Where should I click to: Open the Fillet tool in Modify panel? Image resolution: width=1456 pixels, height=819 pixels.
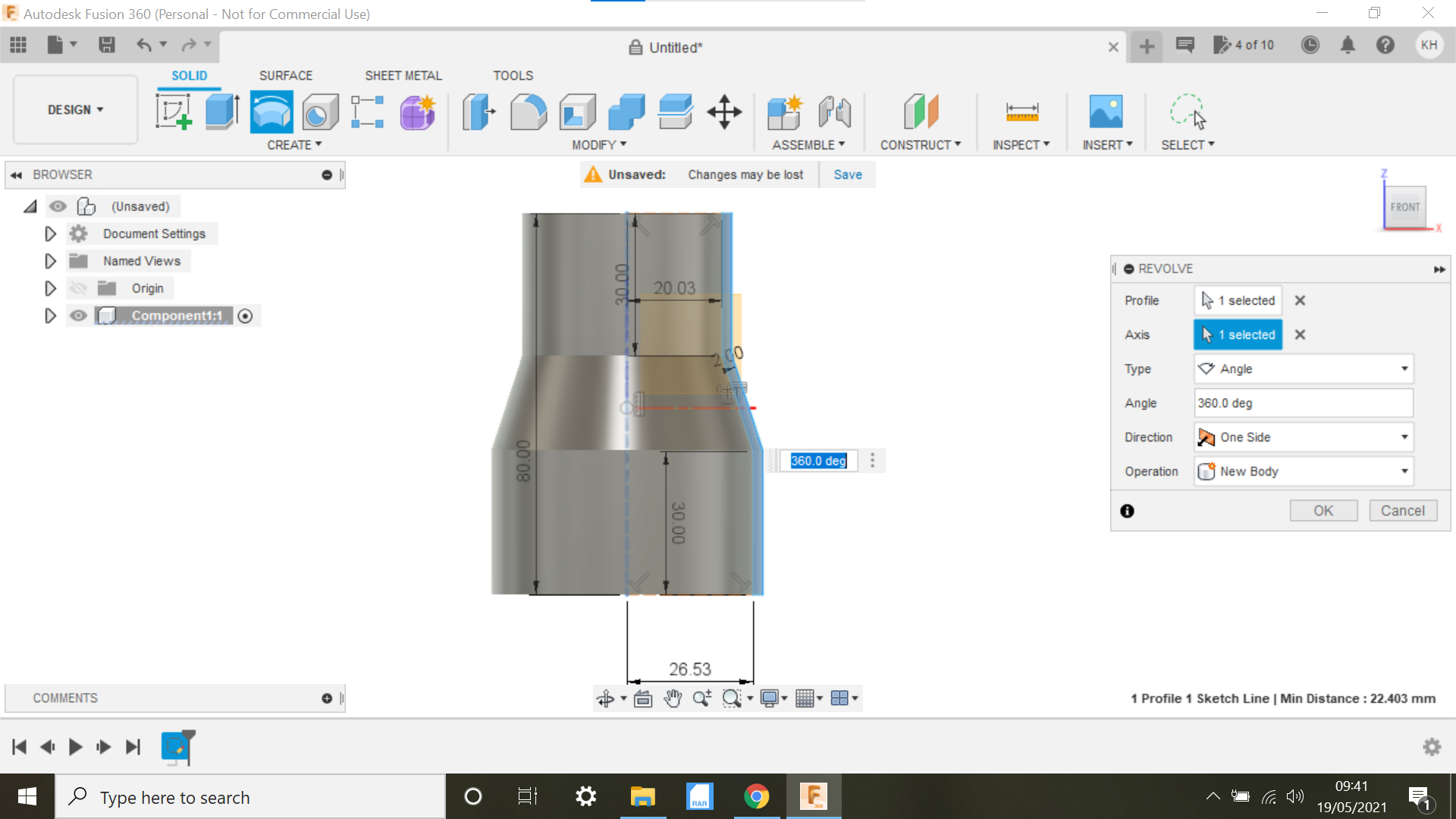click(529, 111)
